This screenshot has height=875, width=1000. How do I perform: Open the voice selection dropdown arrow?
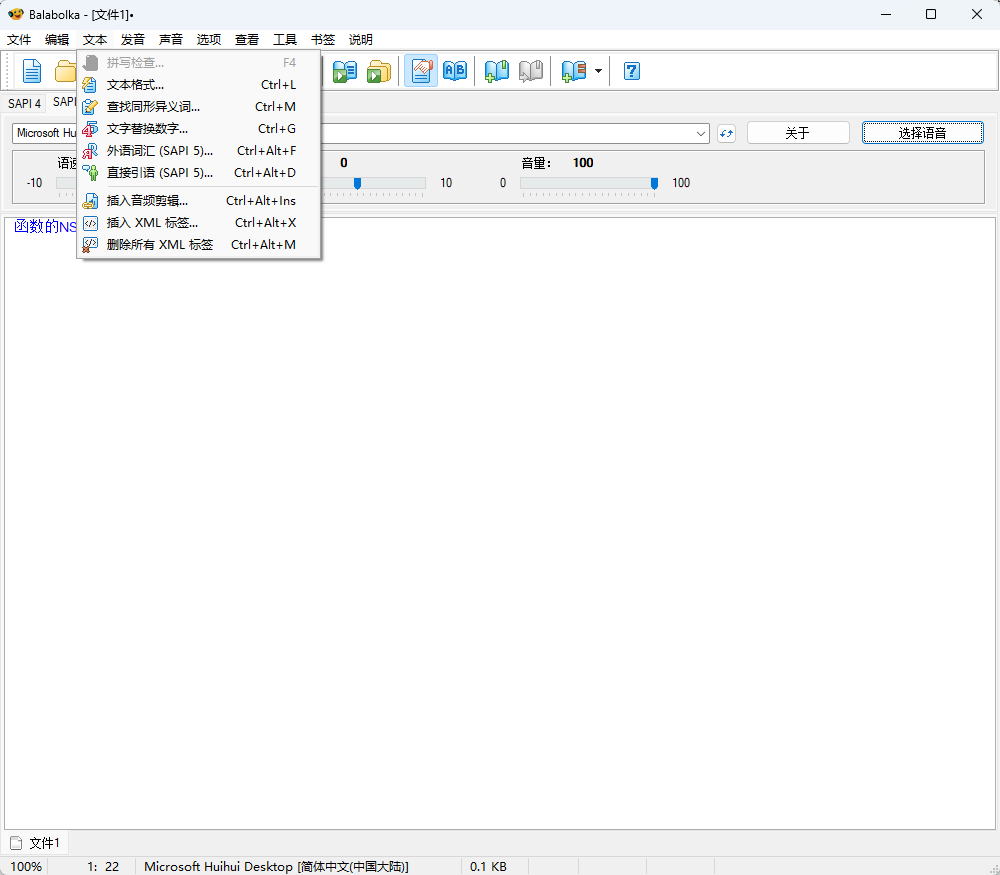pyautogui.click(x=700, y=133)
